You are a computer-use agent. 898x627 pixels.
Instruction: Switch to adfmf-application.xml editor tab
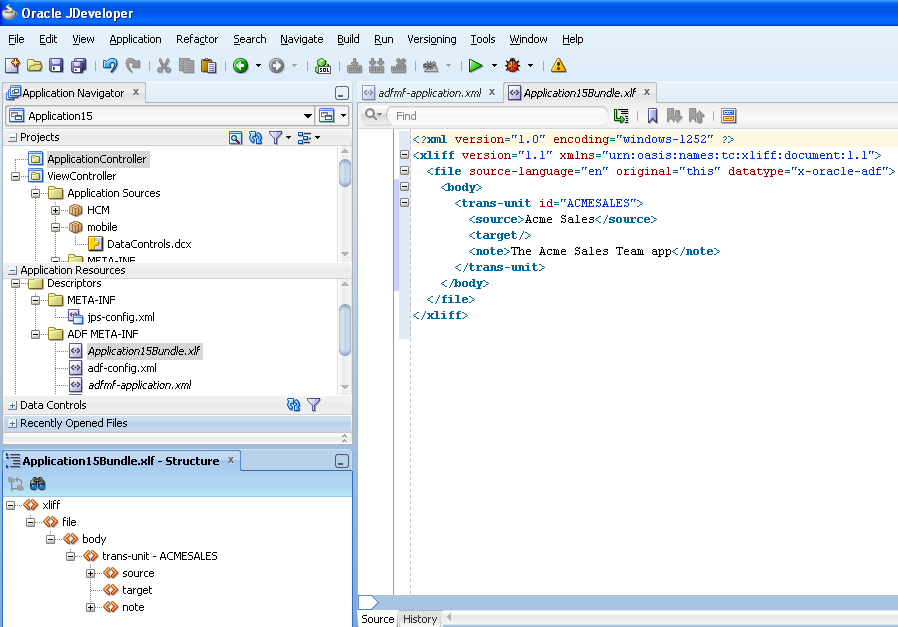click(429, 93)
